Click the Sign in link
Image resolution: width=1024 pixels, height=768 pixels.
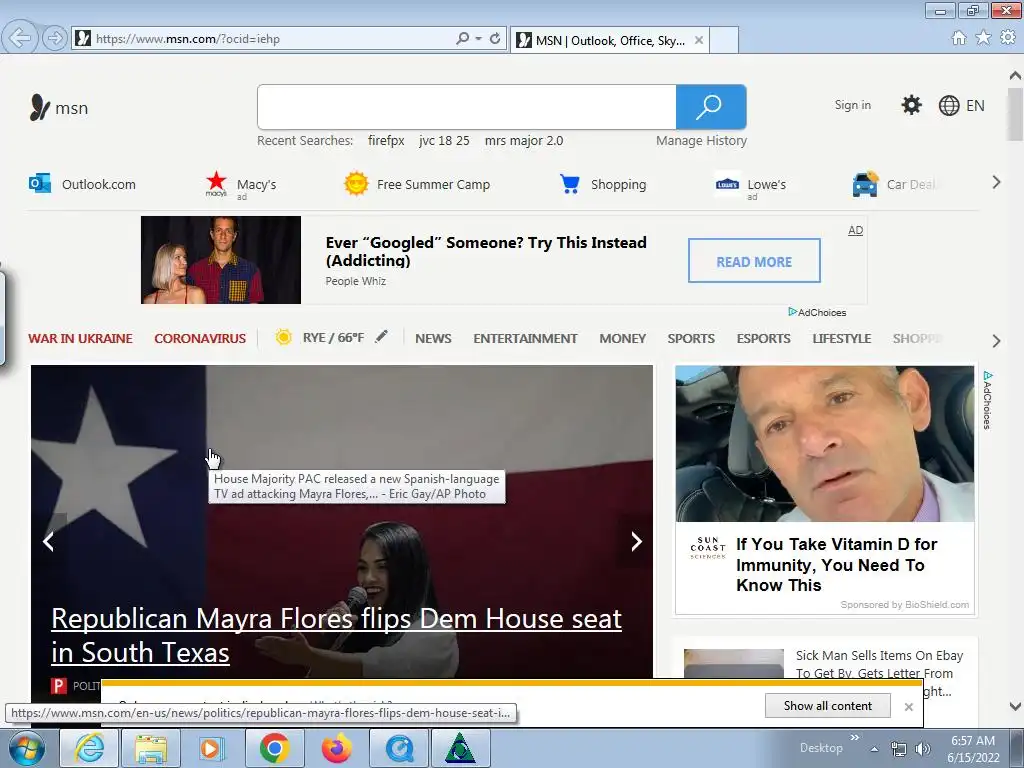tap(852, 105)
